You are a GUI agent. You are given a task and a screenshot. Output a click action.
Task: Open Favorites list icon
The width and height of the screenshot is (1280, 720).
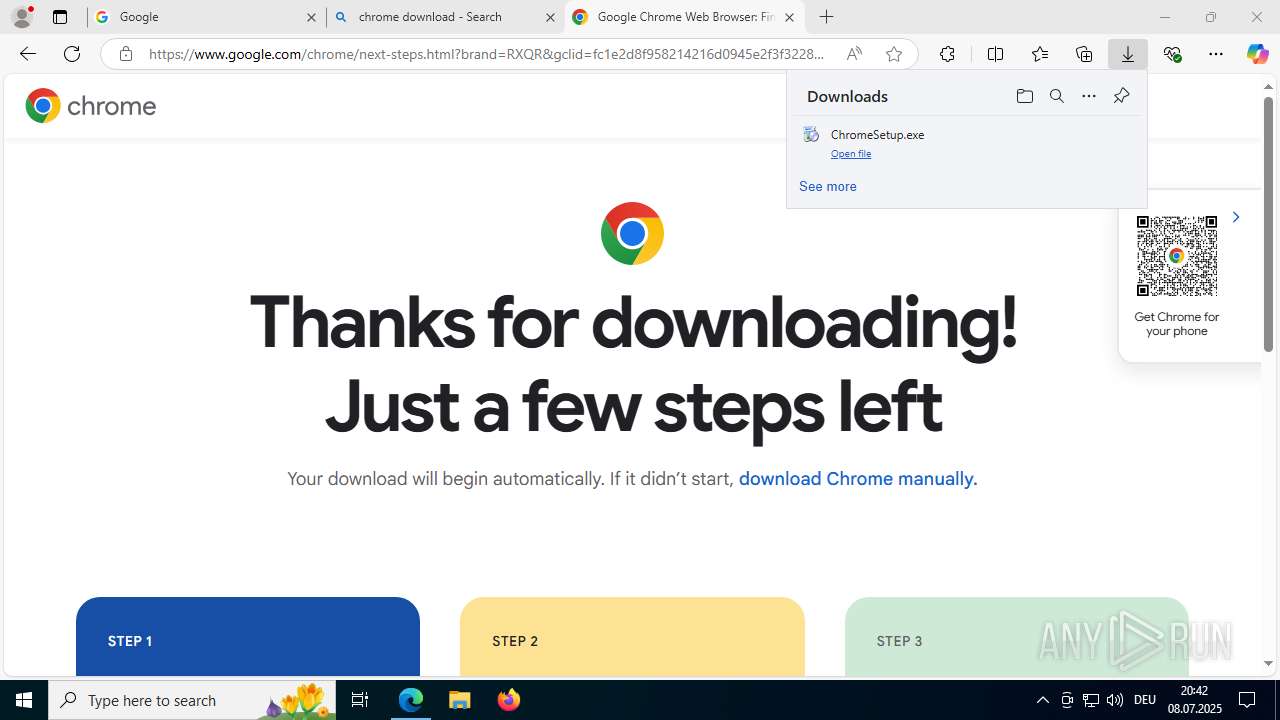pyautogui.click(x=1040, y=54)
